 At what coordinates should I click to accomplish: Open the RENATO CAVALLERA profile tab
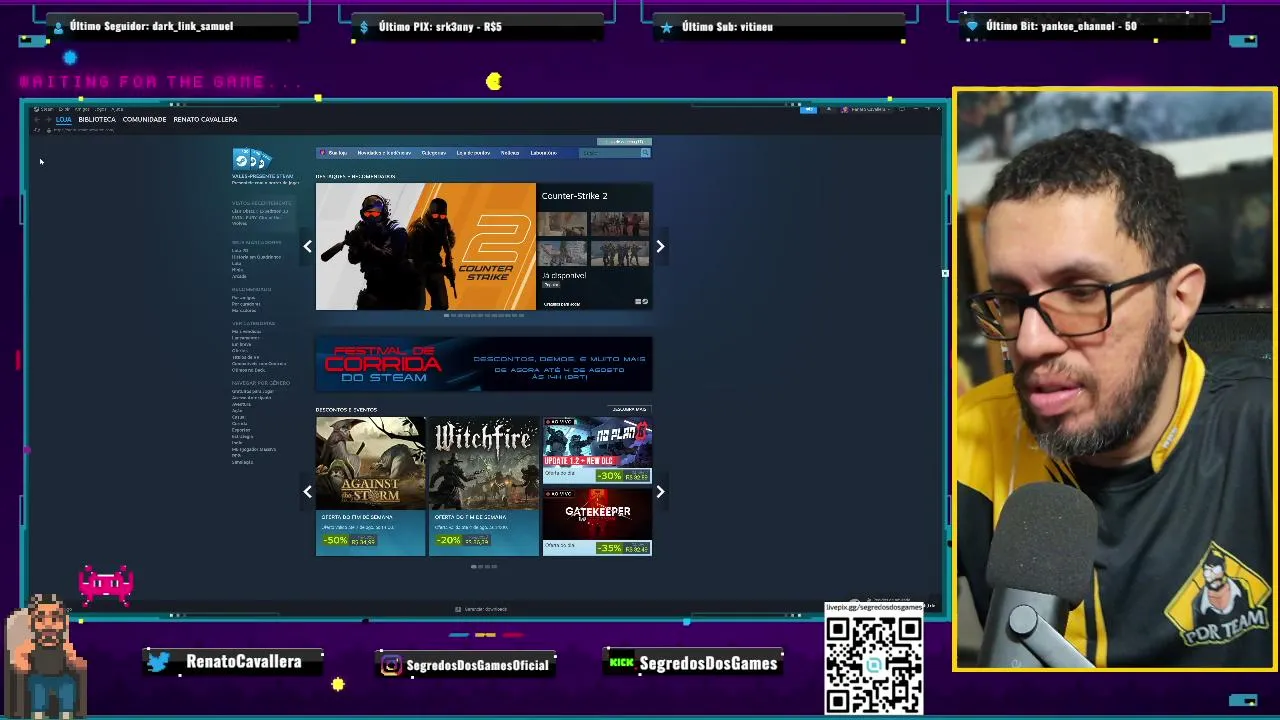205,119
